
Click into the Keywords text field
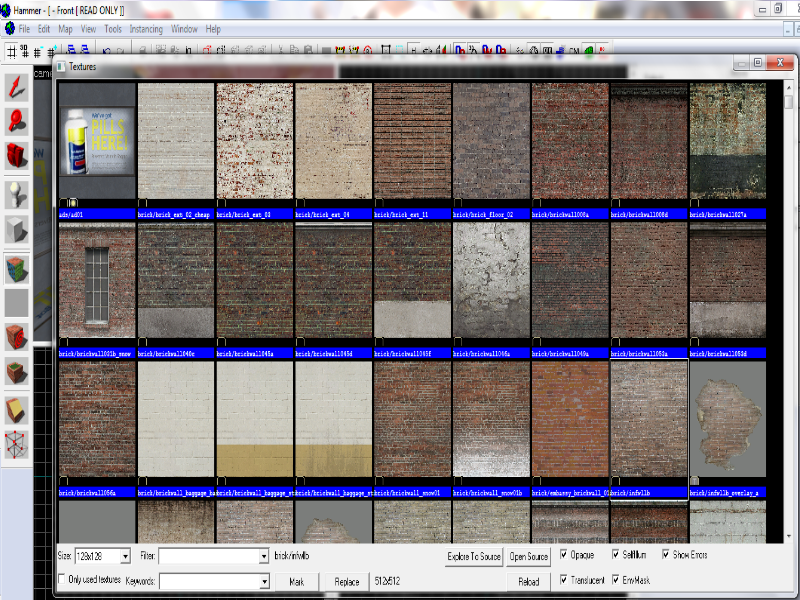[x=210, y=581]
